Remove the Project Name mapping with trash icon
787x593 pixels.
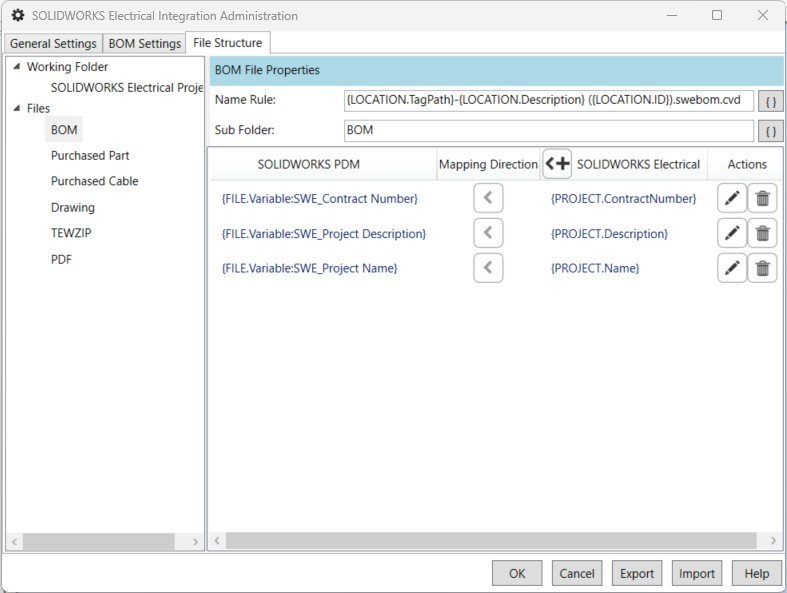763,268
